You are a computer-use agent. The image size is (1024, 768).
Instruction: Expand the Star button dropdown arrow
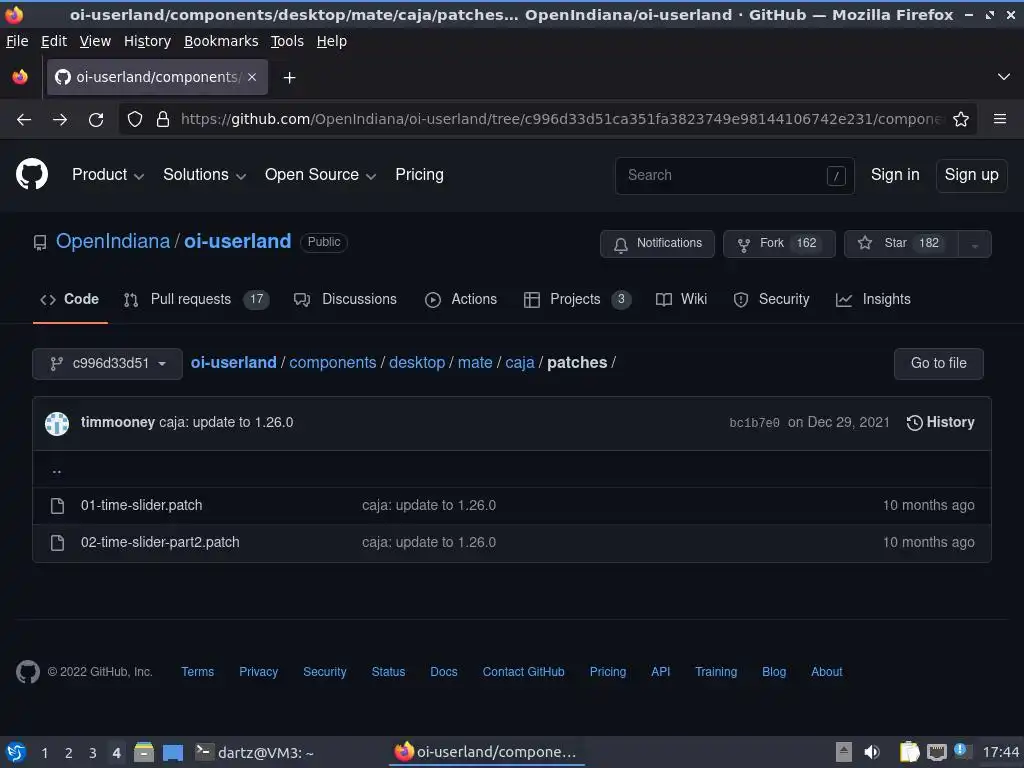[974, 244]
